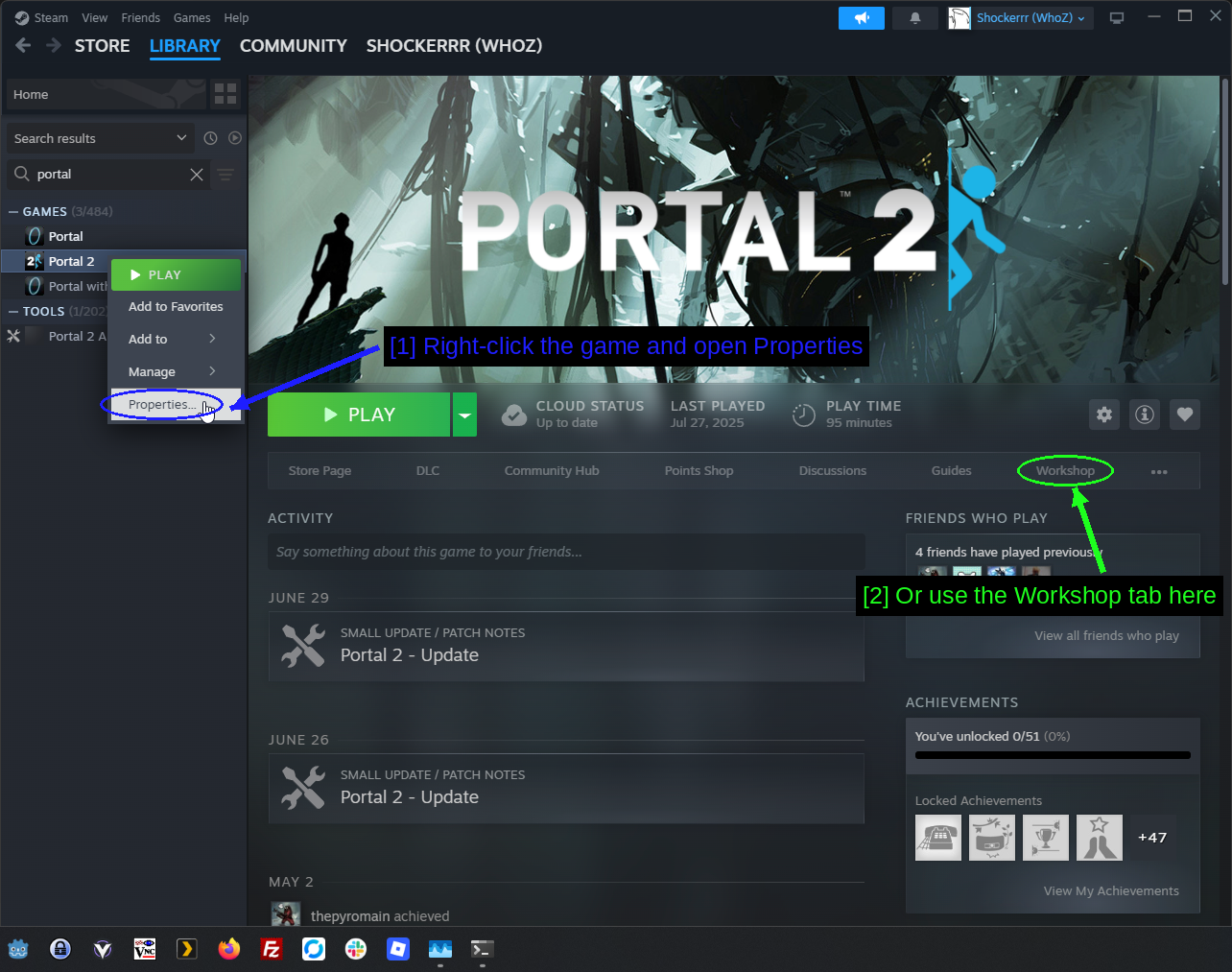Go back with the navigation arrow
Image resolution: width=1232 pixels, height=972 pixels.
point(23,45)
